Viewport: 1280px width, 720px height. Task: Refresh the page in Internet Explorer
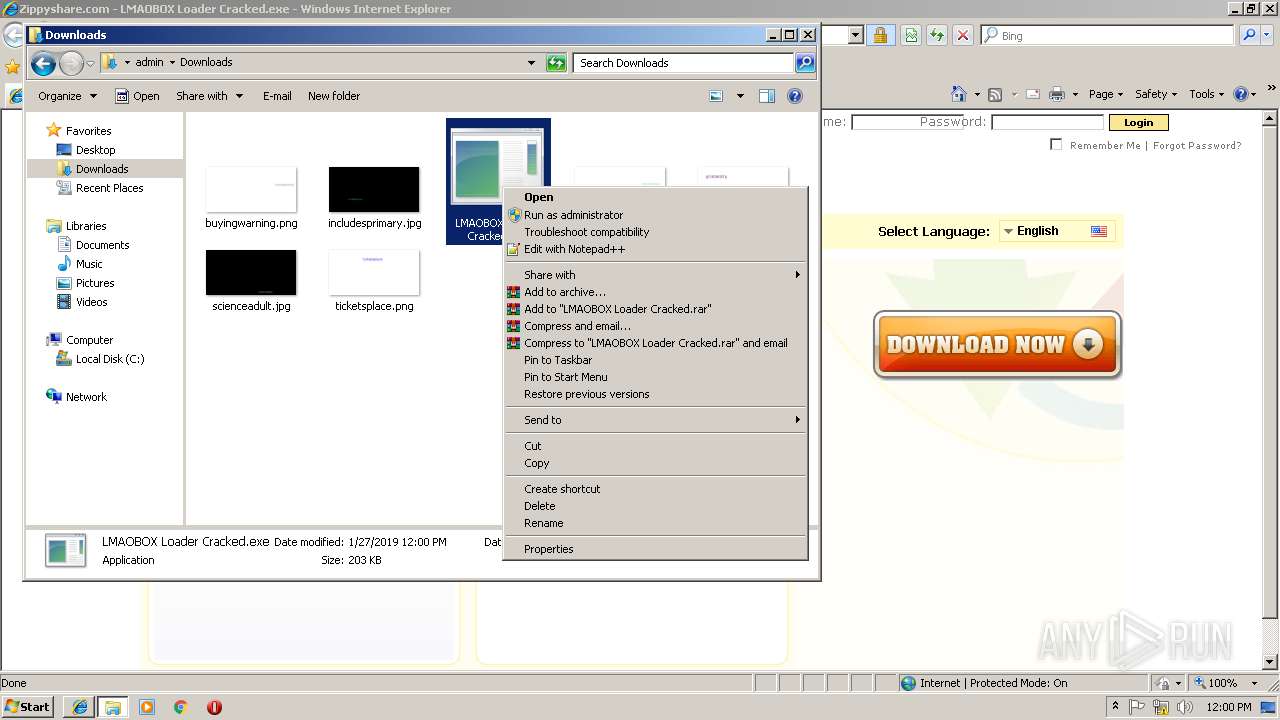point(937,35)
